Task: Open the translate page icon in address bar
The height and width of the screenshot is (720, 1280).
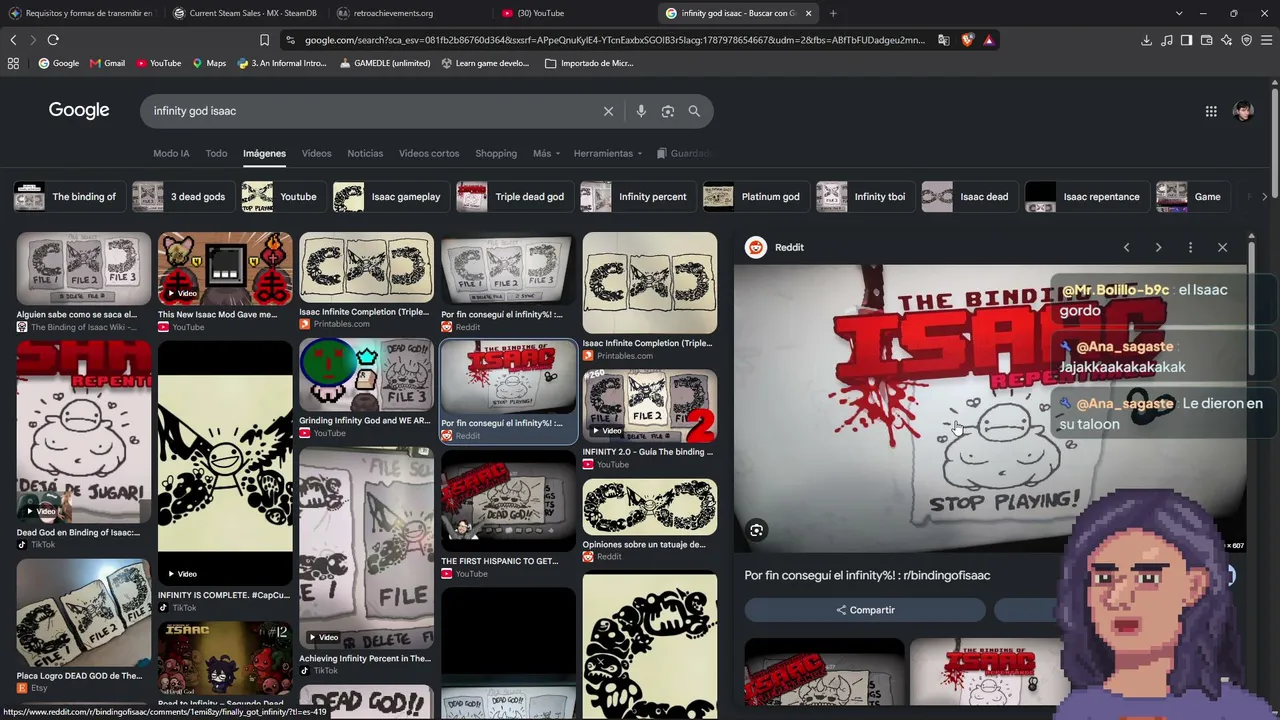Action: point(944,40)
